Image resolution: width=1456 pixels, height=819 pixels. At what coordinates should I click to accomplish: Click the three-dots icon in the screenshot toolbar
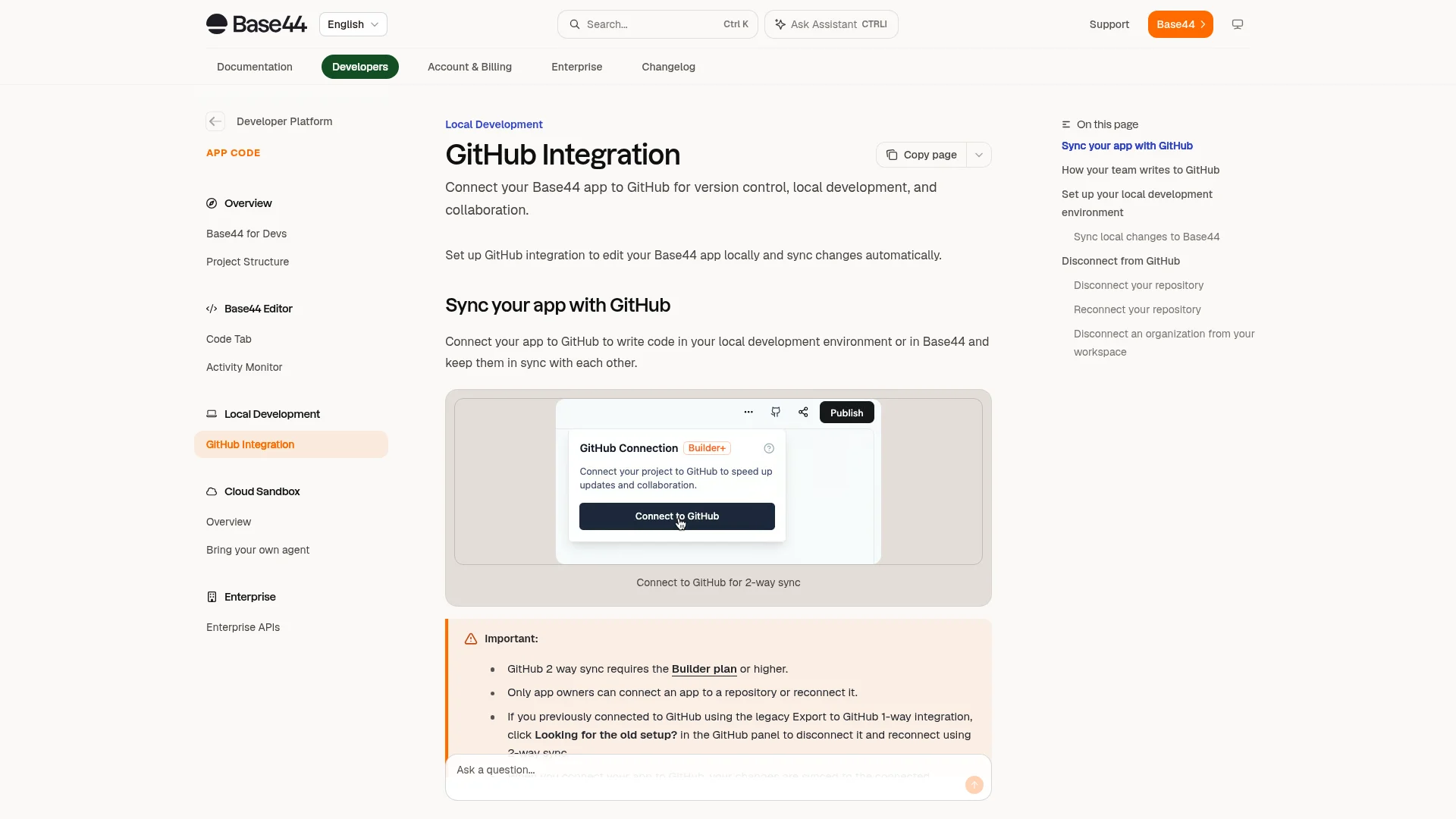[x=748, y=413]
